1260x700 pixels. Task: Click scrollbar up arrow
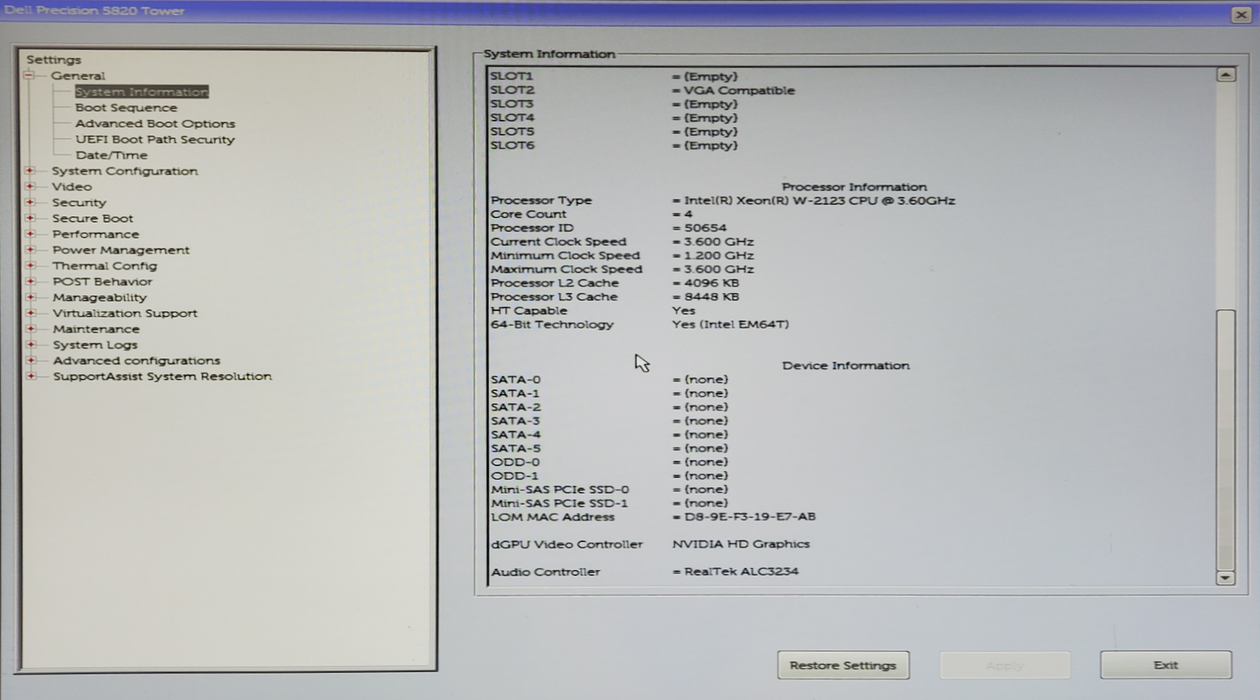point(1225,75)
